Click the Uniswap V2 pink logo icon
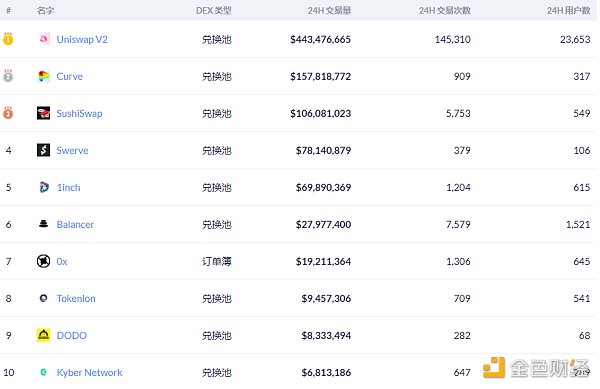Viewport: 600px width, 389px height. click(44, 39)
